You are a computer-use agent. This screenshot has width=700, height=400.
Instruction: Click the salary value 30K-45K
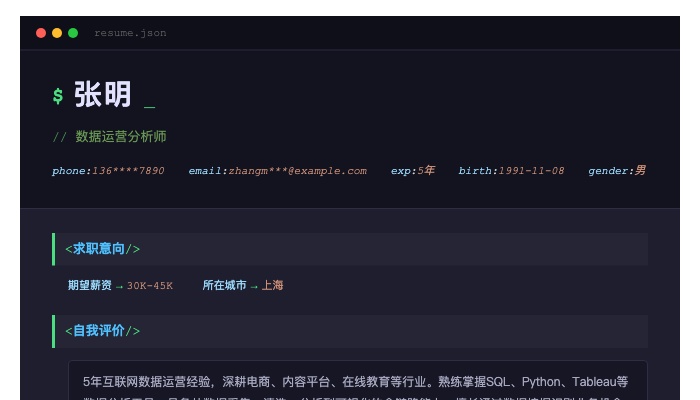pyautogui.click(x=150, y=286)
